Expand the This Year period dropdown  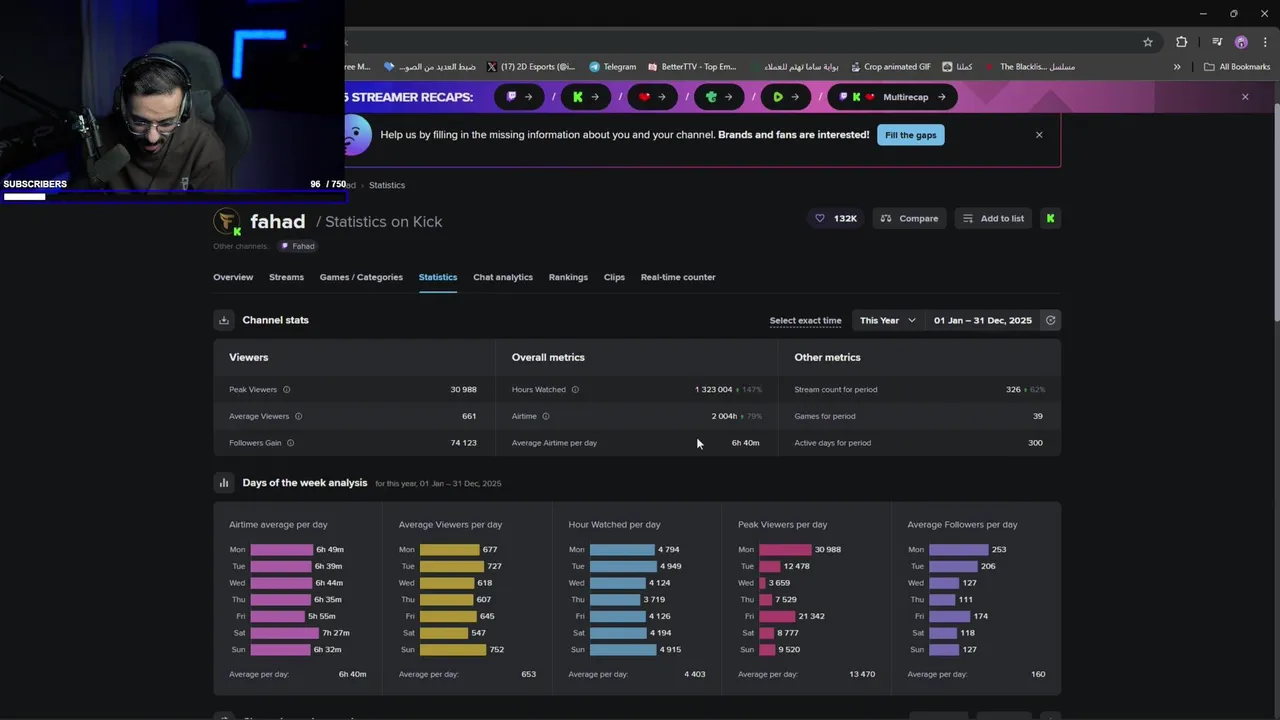pyautogui.click(x=887, y=320)
